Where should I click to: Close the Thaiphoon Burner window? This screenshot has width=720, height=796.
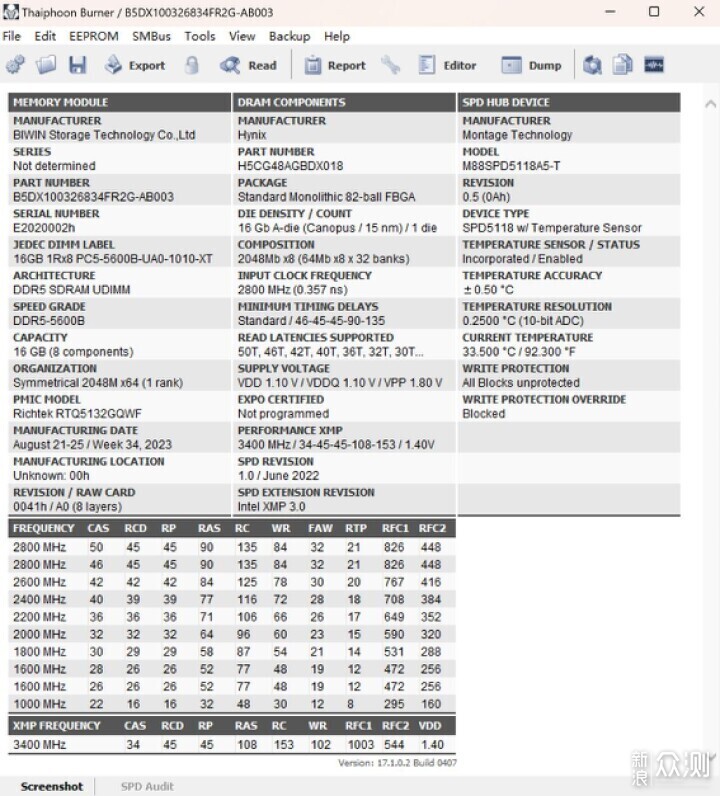699,12
